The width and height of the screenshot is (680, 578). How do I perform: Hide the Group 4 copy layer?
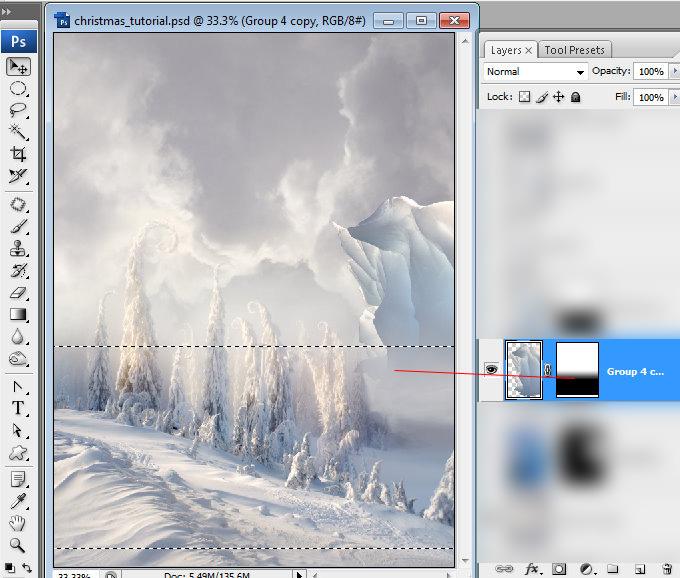click(491, 370)
